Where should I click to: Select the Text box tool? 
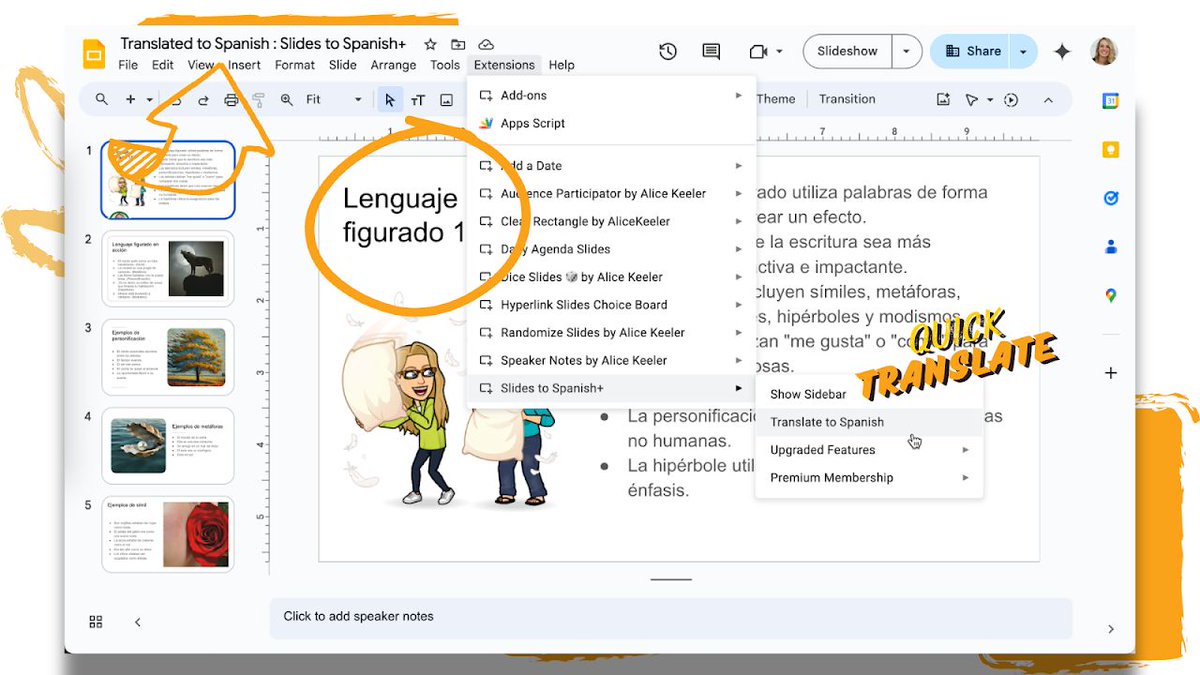click(x=418, y=99)
